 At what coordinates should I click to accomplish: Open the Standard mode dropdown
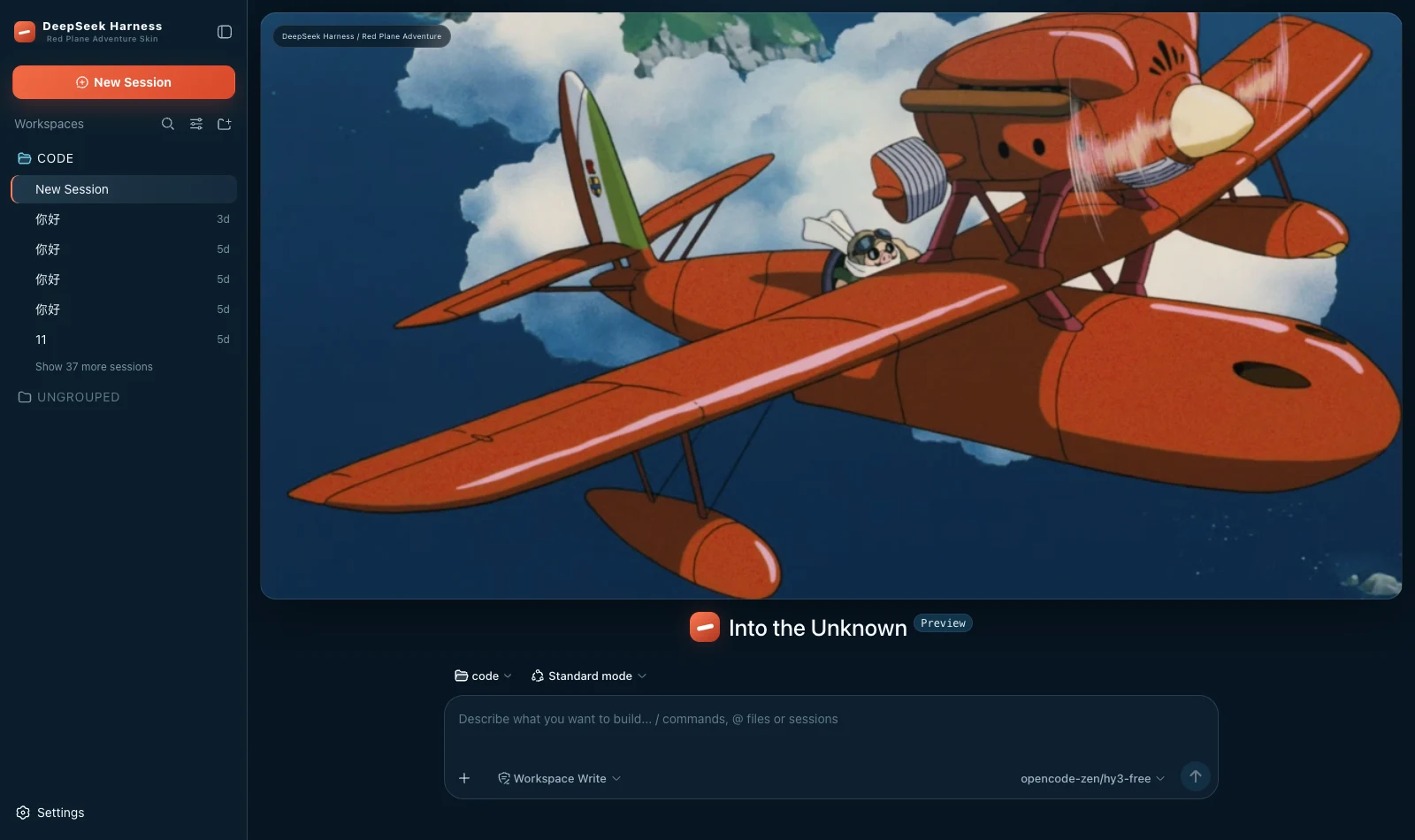point(589,676)
